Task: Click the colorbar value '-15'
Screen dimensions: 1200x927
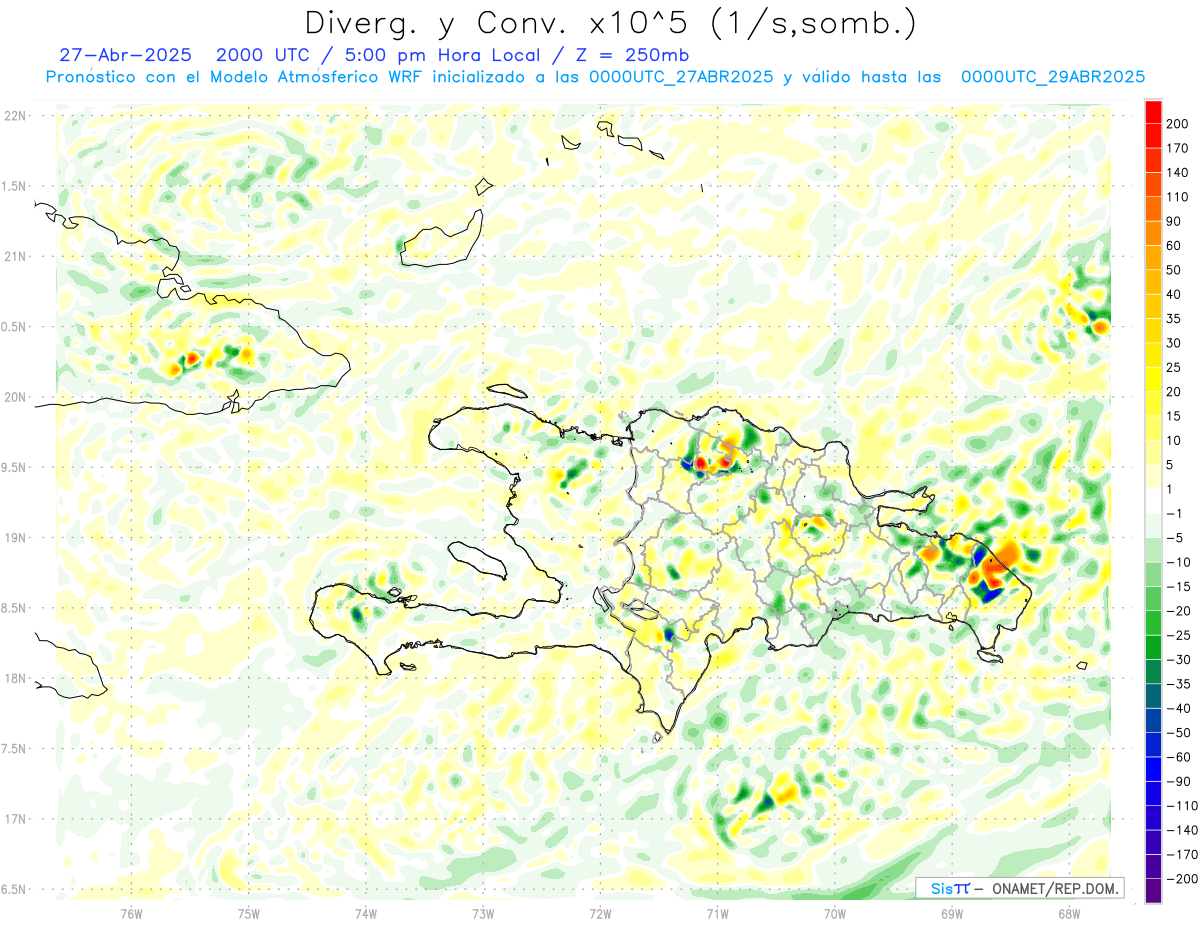Action: tap(1179, 586)
